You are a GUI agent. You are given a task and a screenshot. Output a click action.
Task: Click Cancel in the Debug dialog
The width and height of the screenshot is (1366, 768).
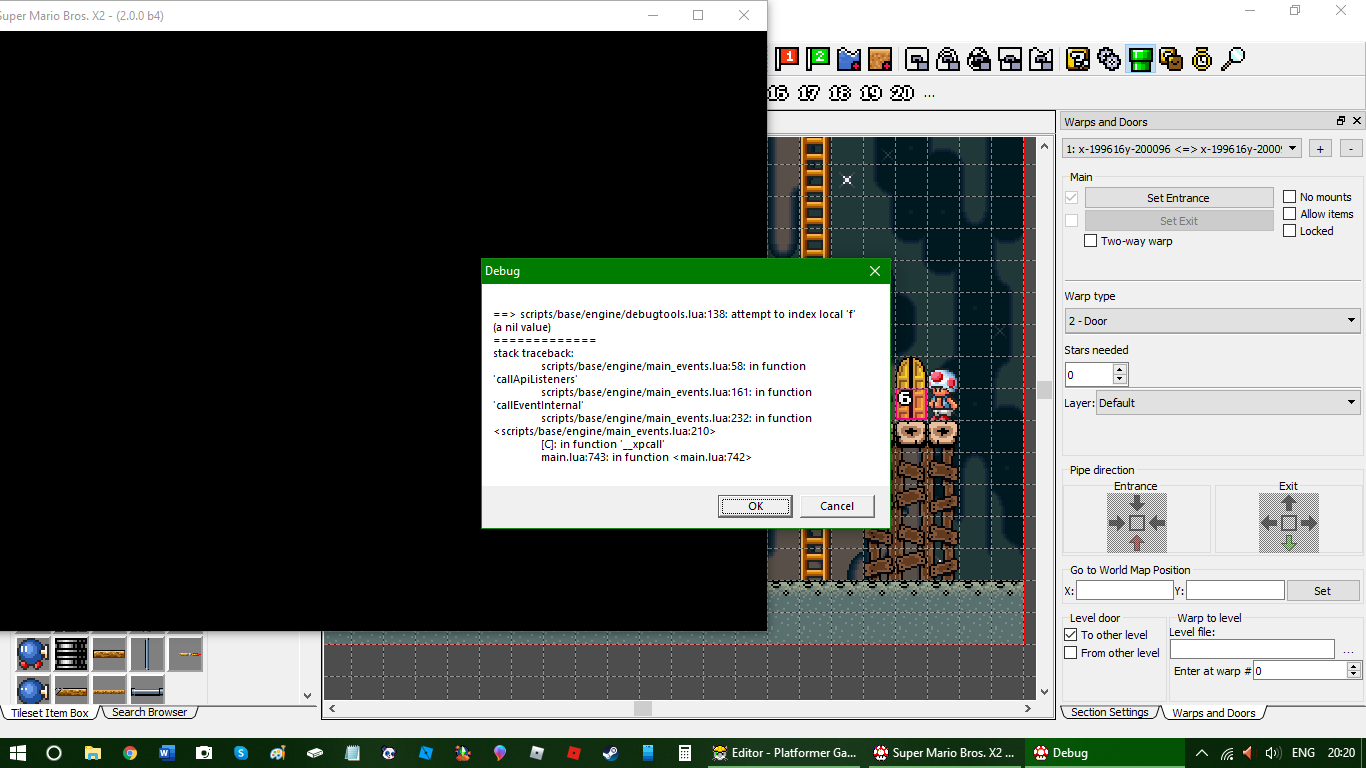tap(837, 506)
